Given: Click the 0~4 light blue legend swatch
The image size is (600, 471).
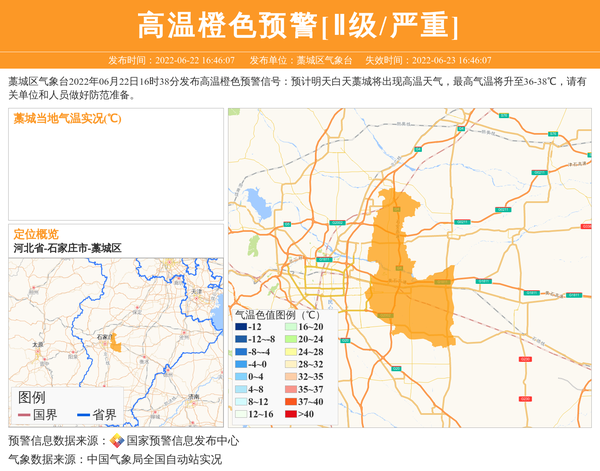Looking at the screenshot, I should click(x=241, y=377).
